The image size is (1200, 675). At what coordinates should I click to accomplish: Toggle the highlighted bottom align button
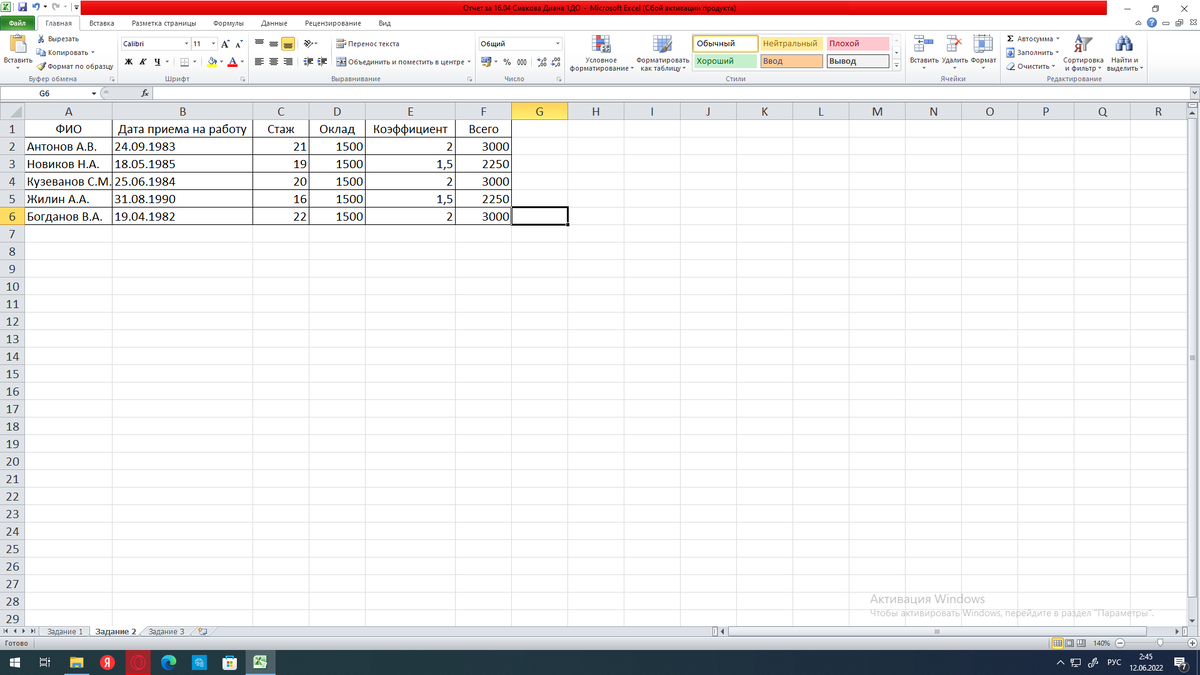pyautogui.click(x=288, y=44)
